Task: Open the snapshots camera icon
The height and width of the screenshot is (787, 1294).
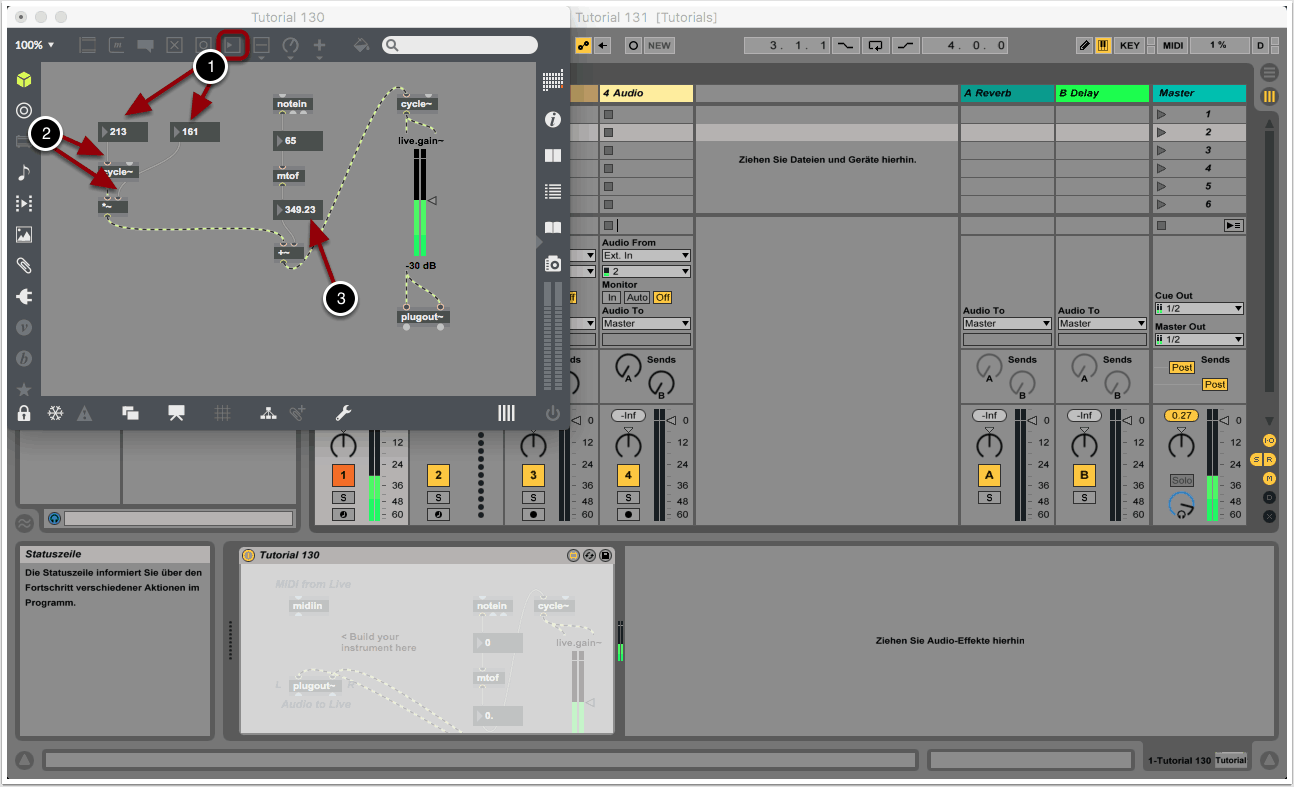Action: [x=552, y=264]
